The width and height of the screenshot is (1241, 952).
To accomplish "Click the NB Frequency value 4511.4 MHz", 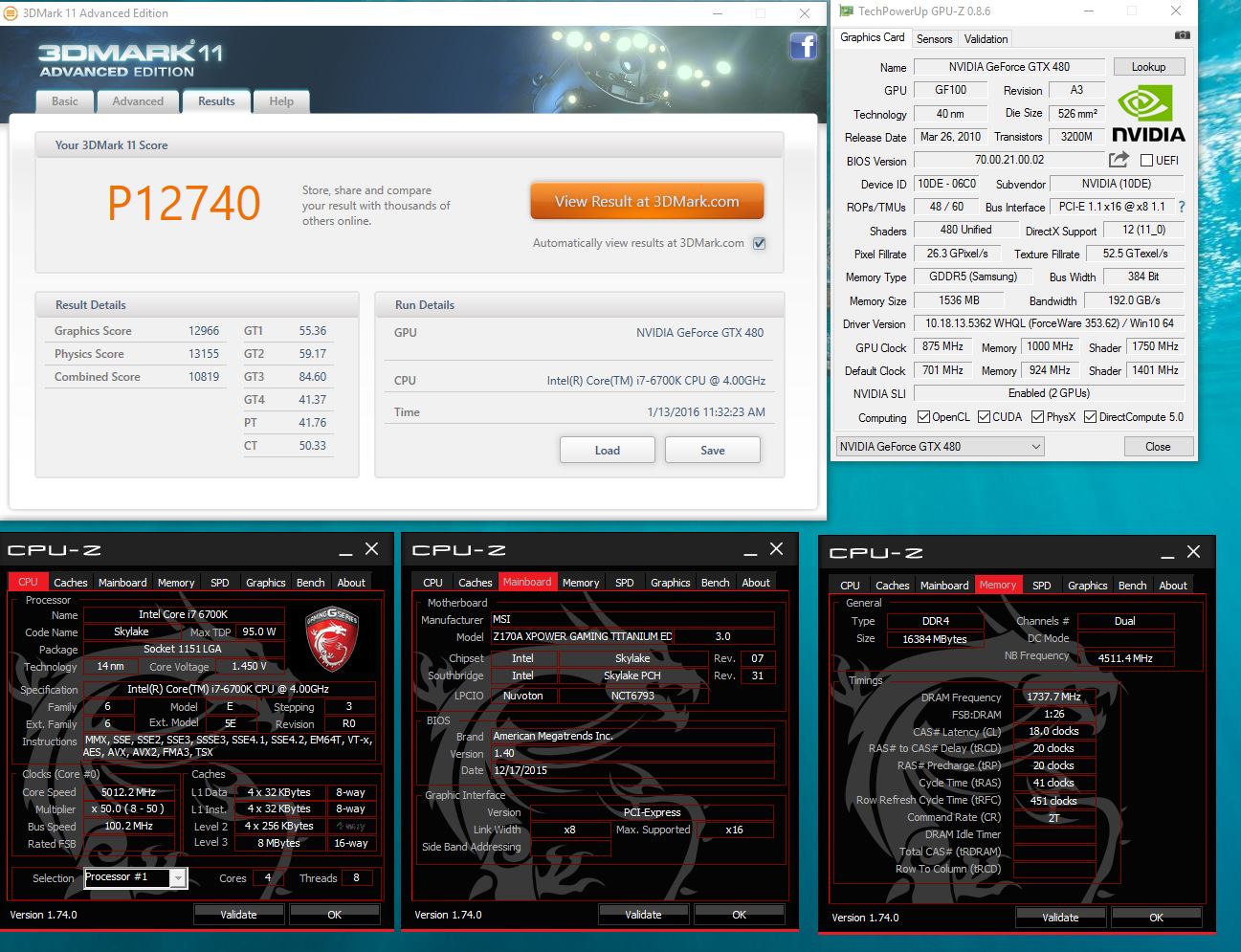I will pos(1125,658).
